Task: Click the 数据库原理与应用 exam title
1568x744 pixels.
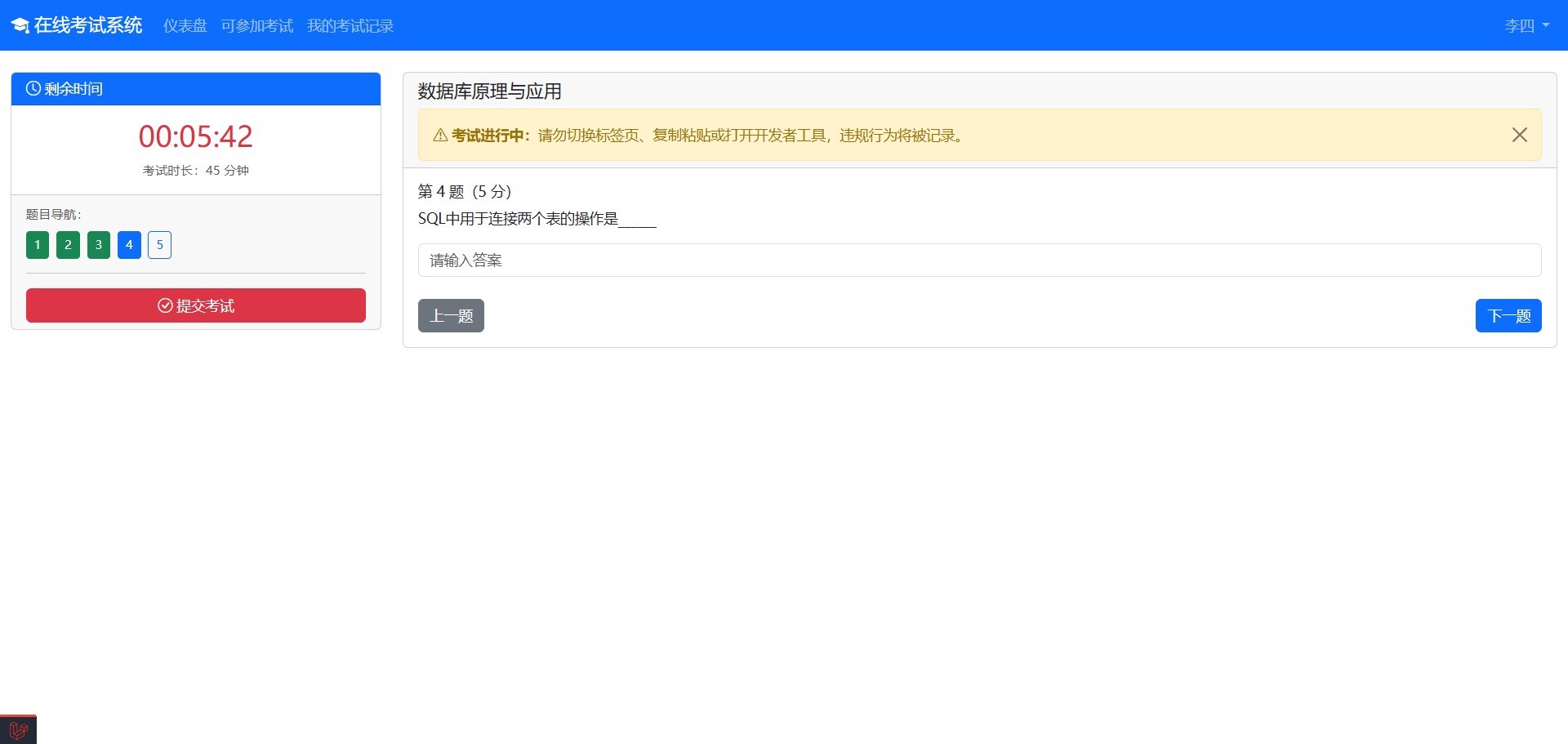Action: [490, 91]
